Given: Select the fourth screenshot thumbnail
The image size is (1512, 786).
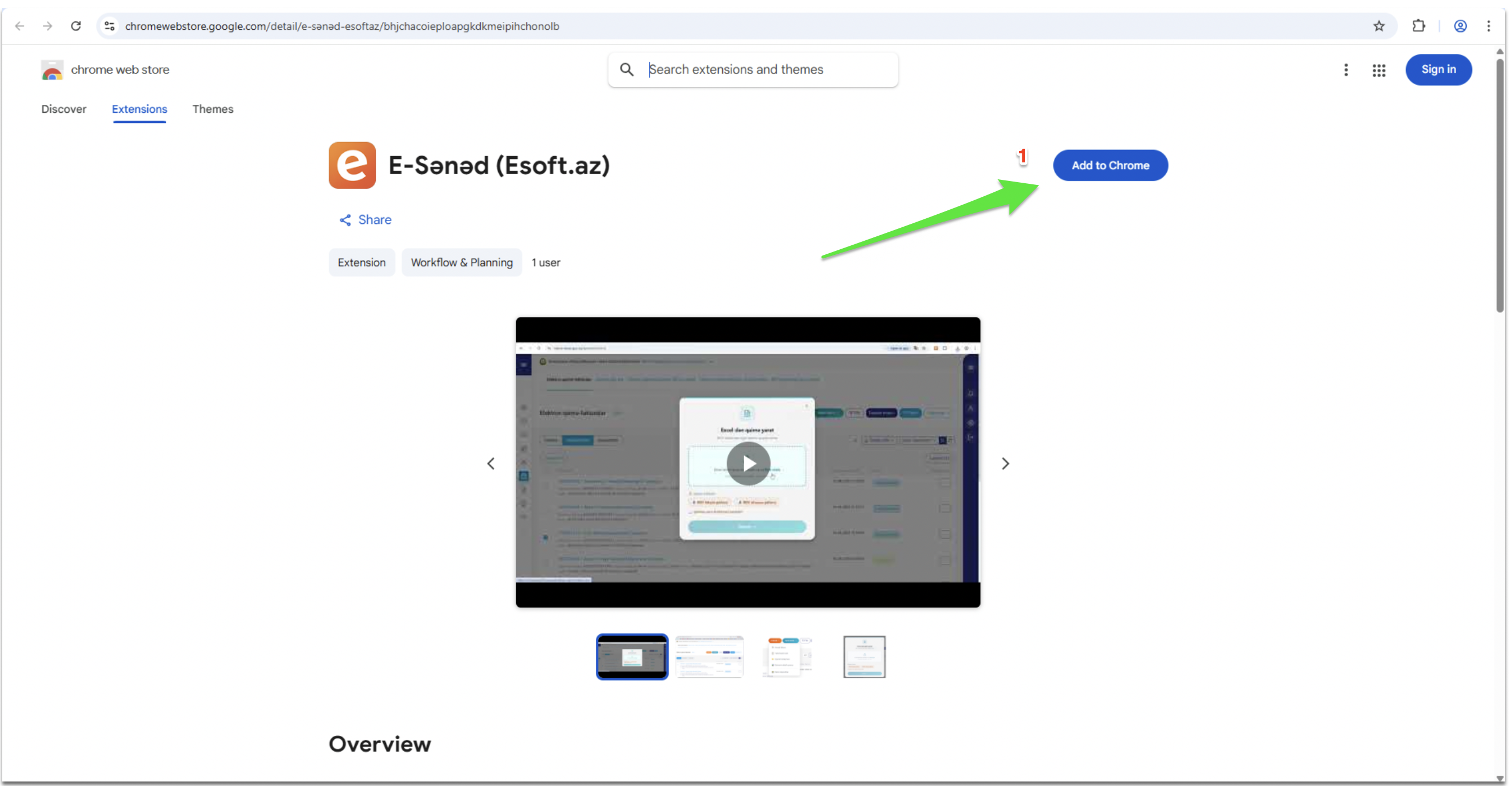Looking at the screenshot, I should pos(864,657).
